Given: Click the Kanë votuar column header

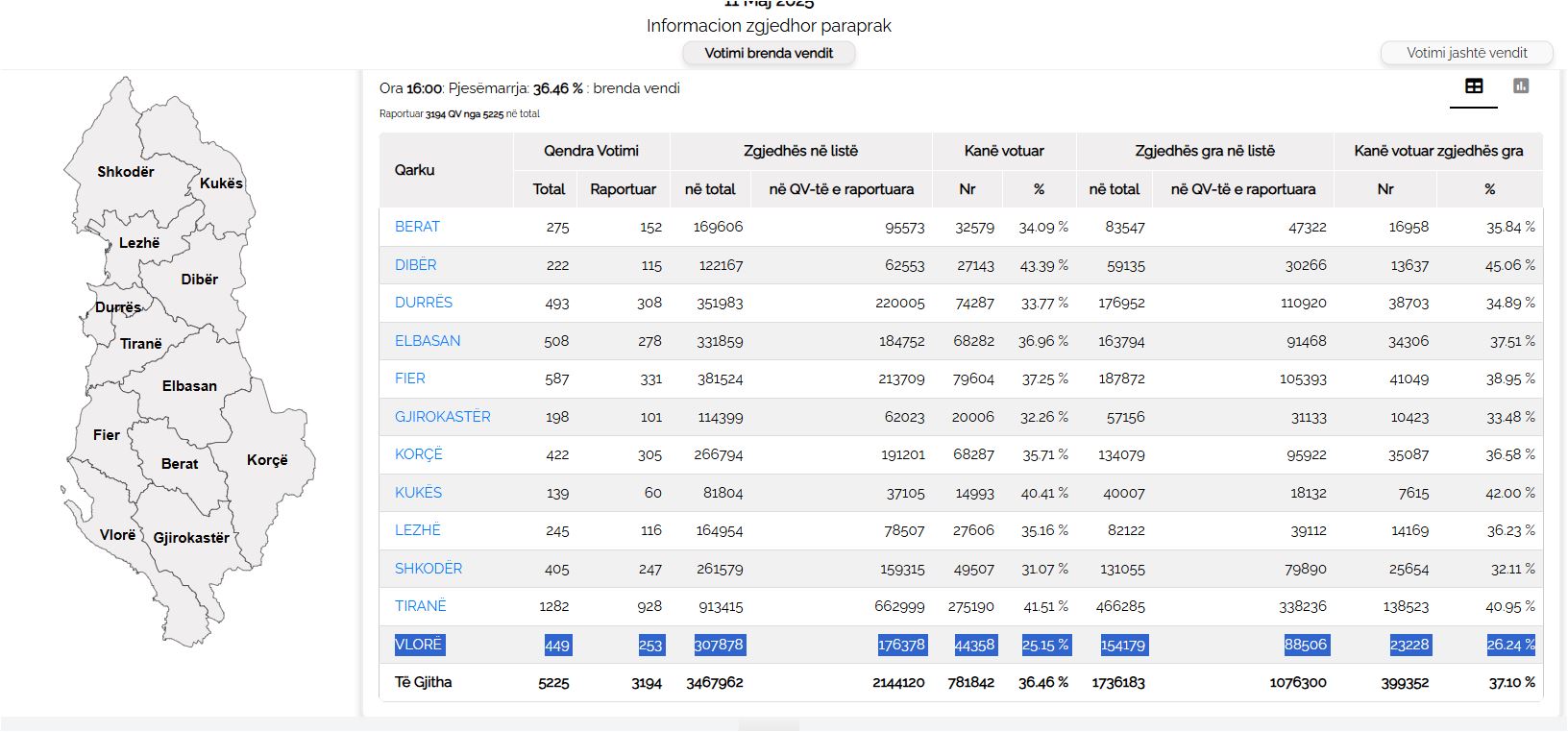Looking at the screenshot, I should 1003,151.
